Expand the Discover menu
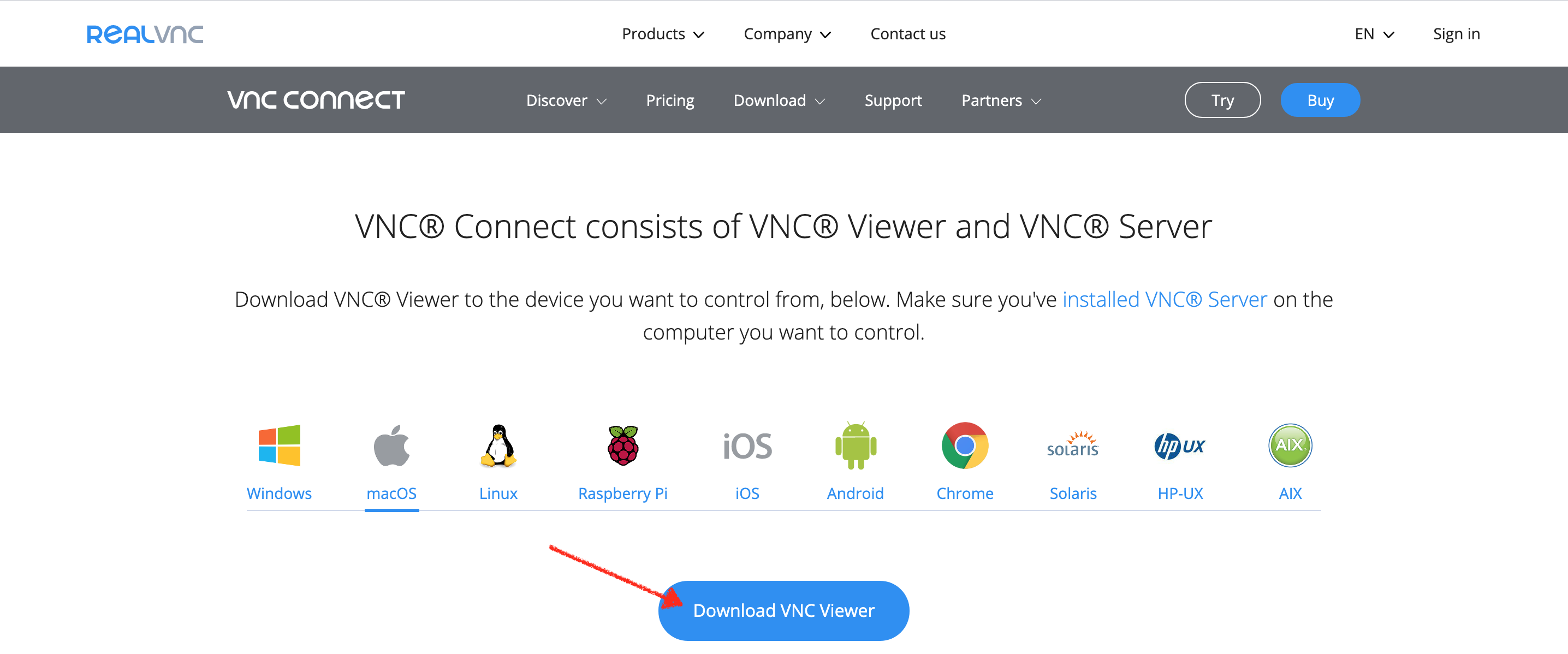 click(566, 100)
